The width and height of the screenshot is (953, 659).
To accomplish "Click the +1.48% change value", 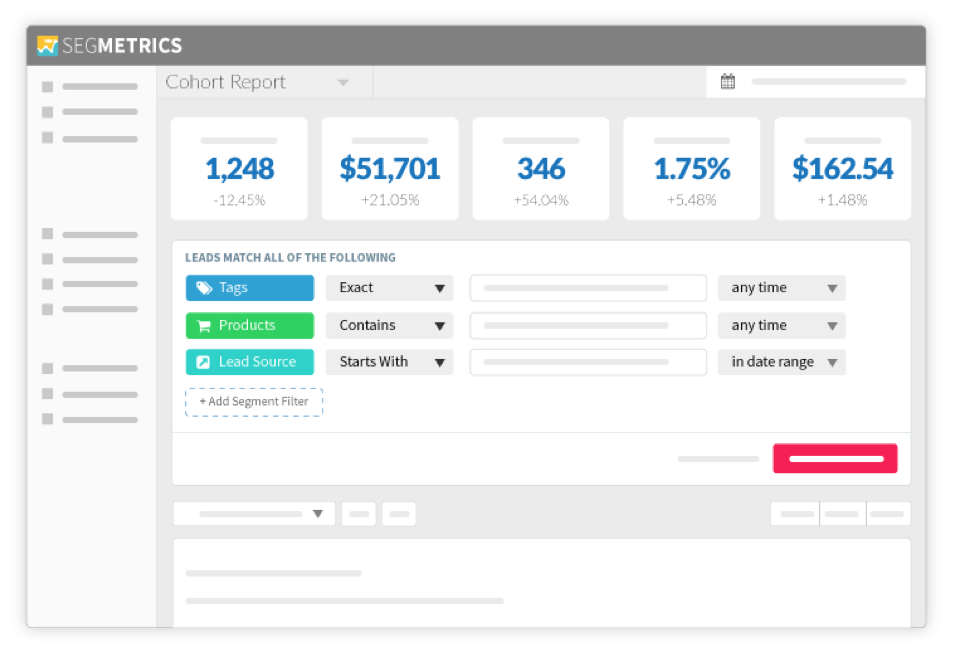I will click(842, 200).
